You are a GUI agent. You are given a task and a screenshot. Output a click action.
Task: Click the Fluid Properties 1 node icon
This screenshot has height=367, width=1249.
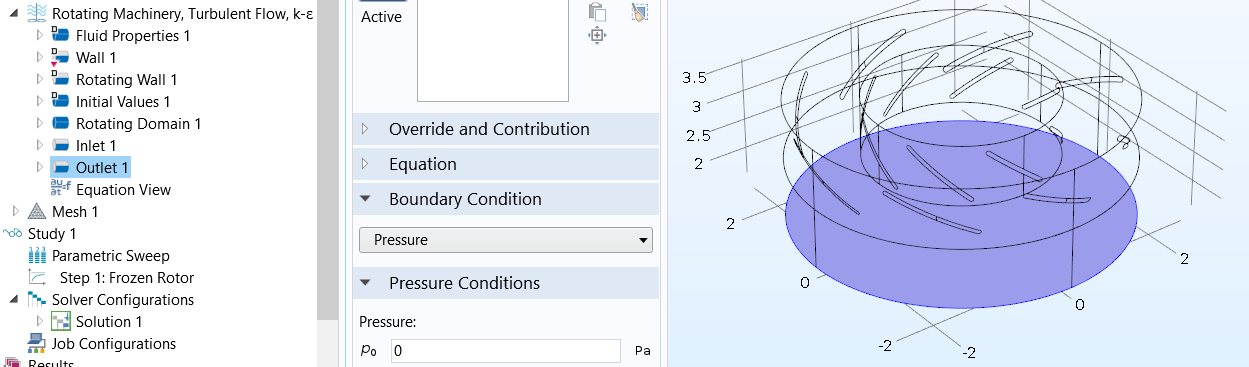60,36
